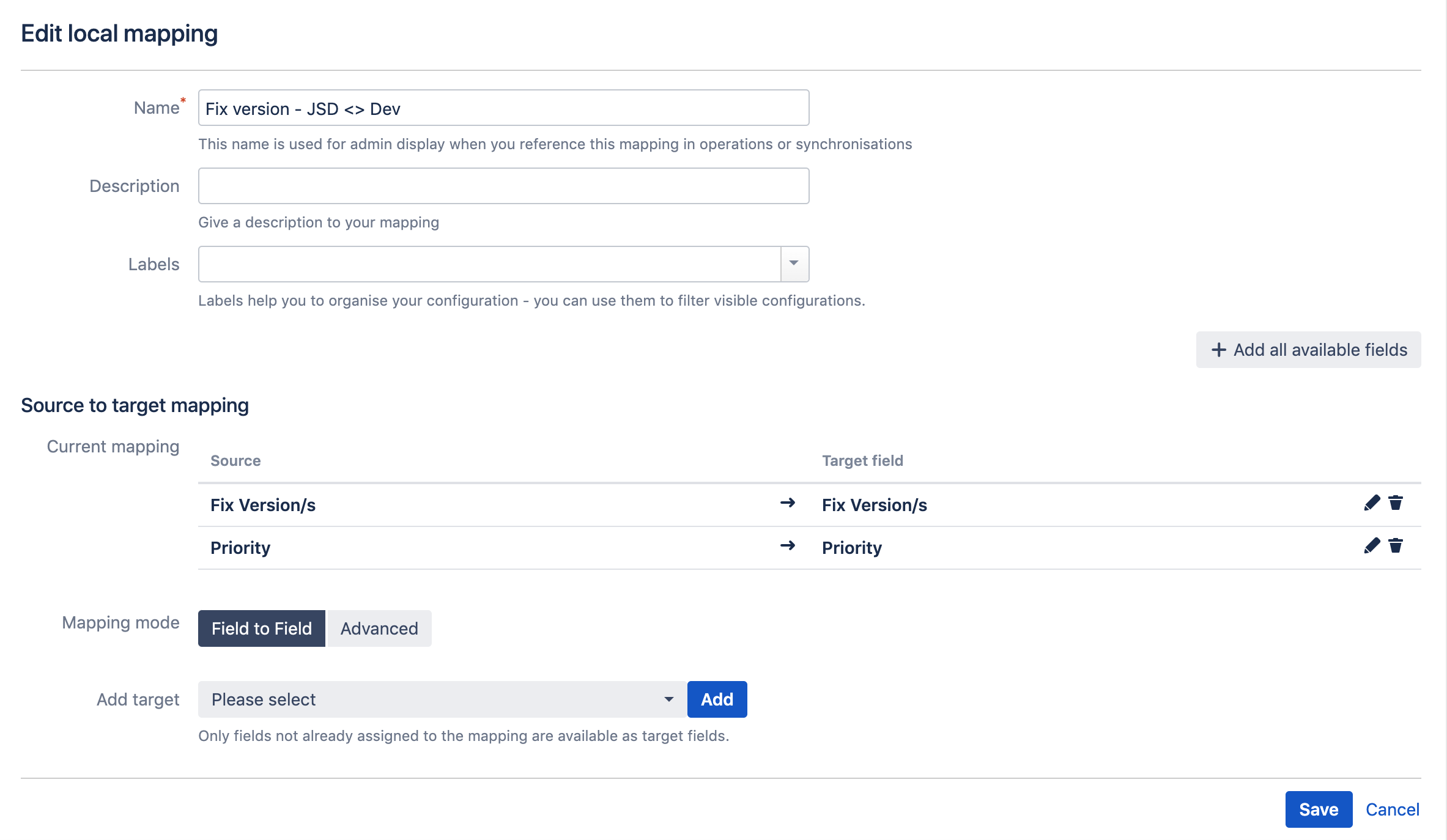Screen dimensions: 1447x840
Task: Edit the Fix Version/s mapping with the pencil icon
Action: pos(1372,503)
